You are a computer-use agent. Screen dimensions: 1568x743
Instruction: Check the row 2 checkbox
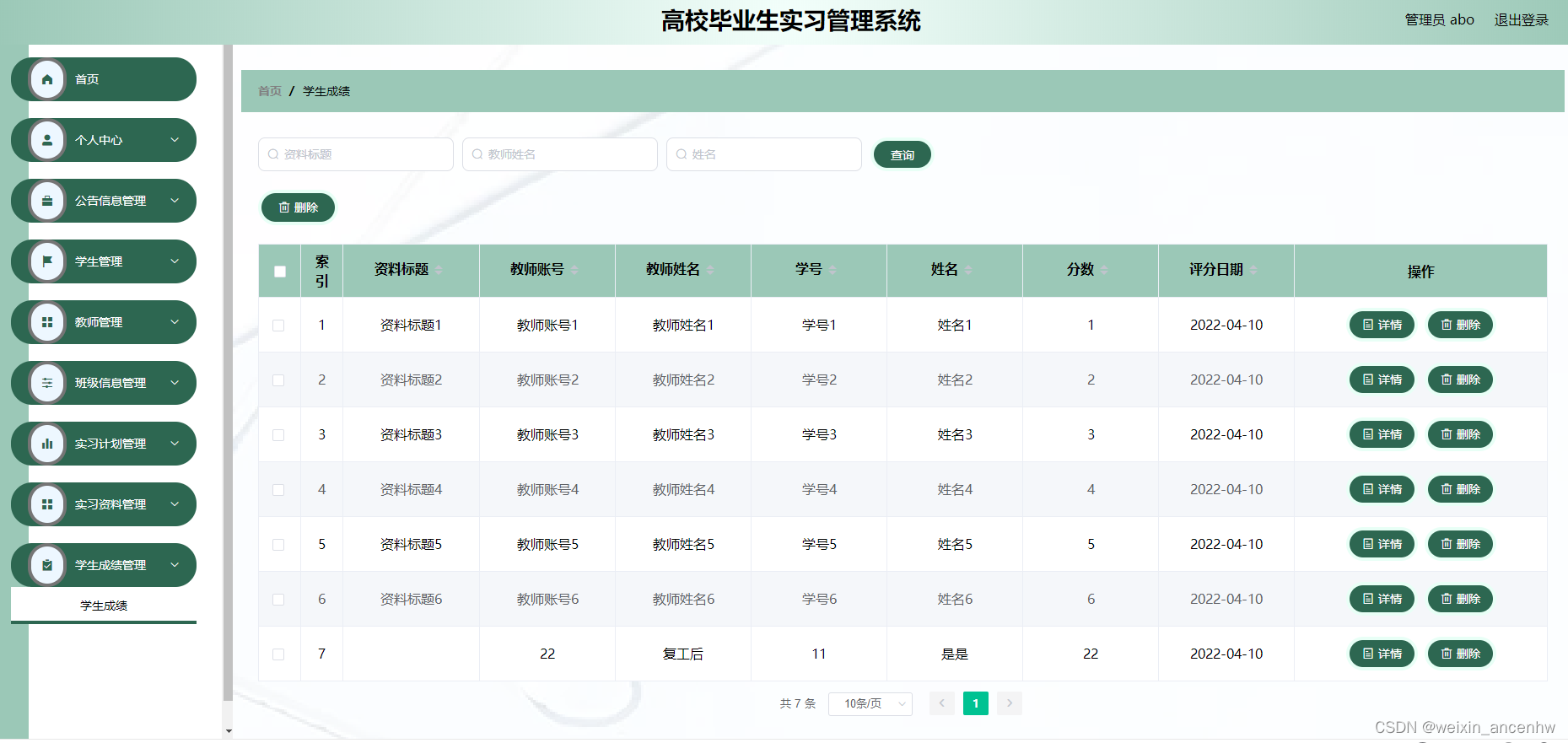click(278, 380)
